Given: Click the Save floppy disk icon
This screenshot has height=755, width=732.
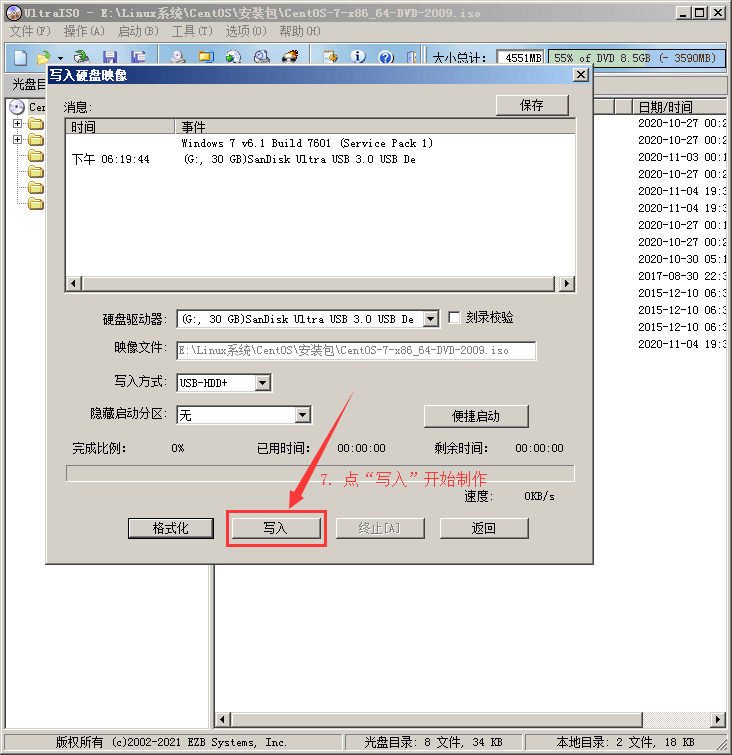Looking at the screenshot, I should 110,58.
